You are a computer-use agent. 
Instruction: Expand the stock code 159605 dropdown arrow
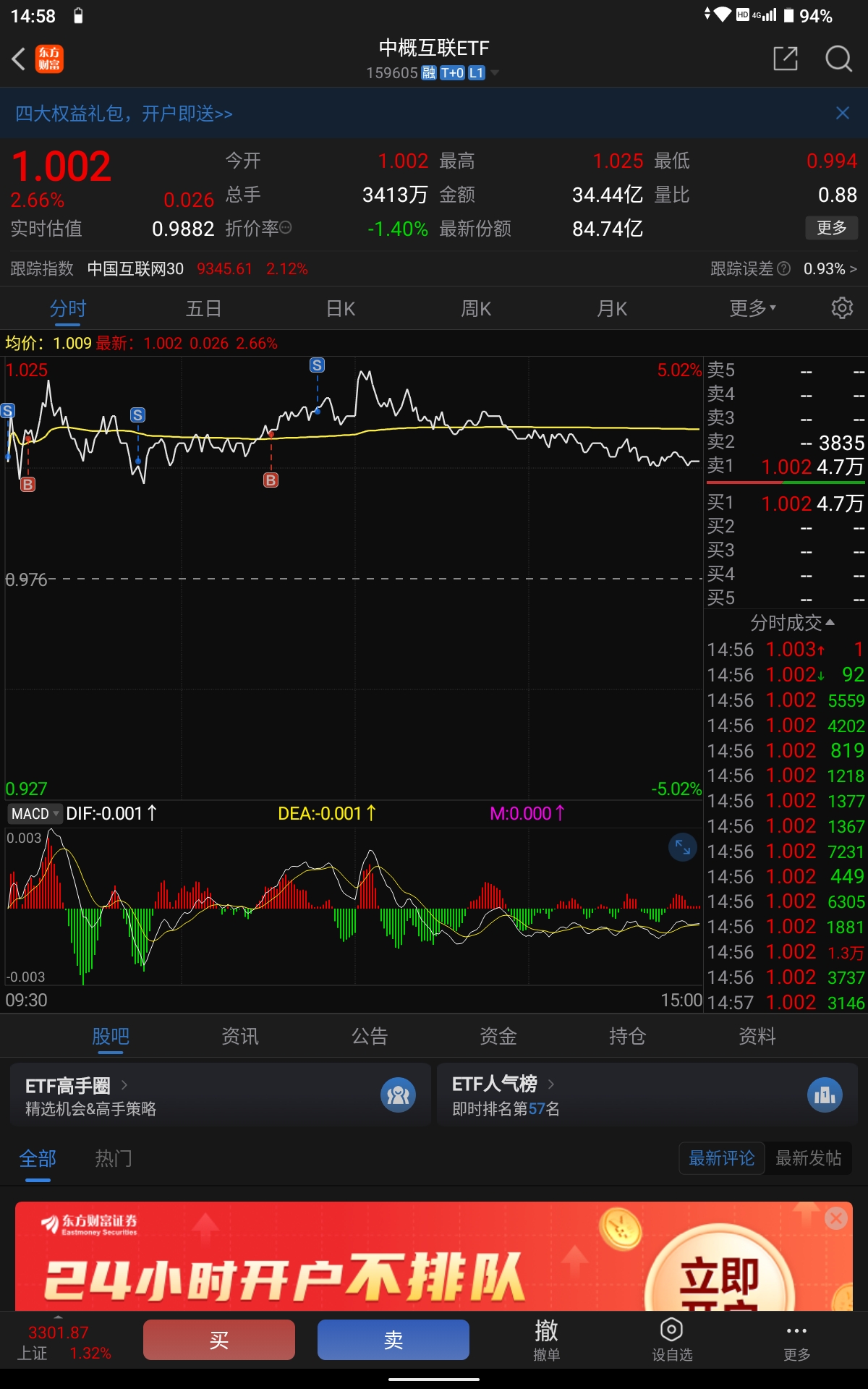[495, 72]
